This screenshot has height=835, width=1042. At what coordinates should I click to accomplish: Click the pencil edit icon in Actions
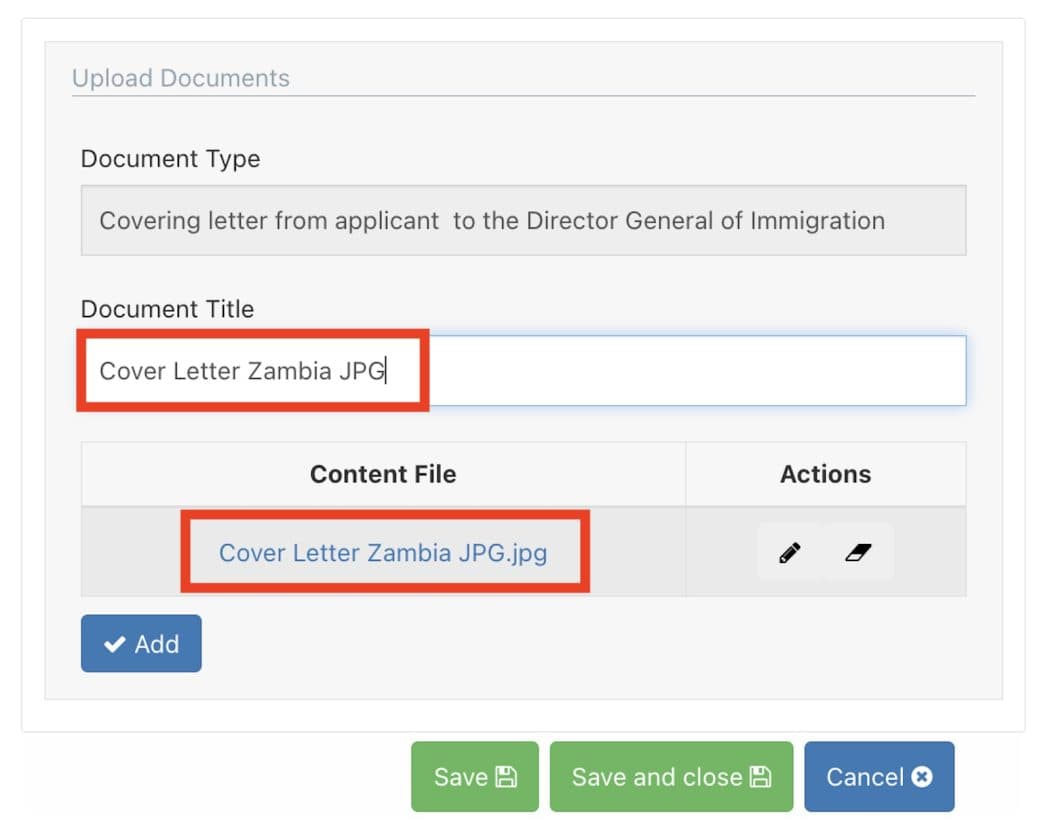click(x=790, y=552)
